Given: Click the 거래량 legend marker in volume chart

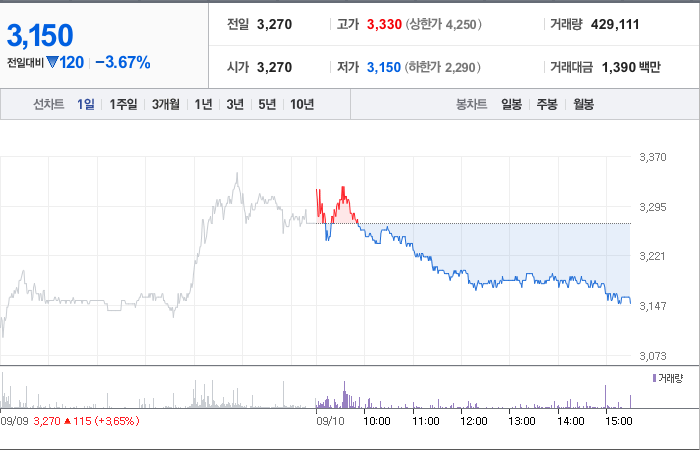Looking at the screenshot, I should 654,379.
